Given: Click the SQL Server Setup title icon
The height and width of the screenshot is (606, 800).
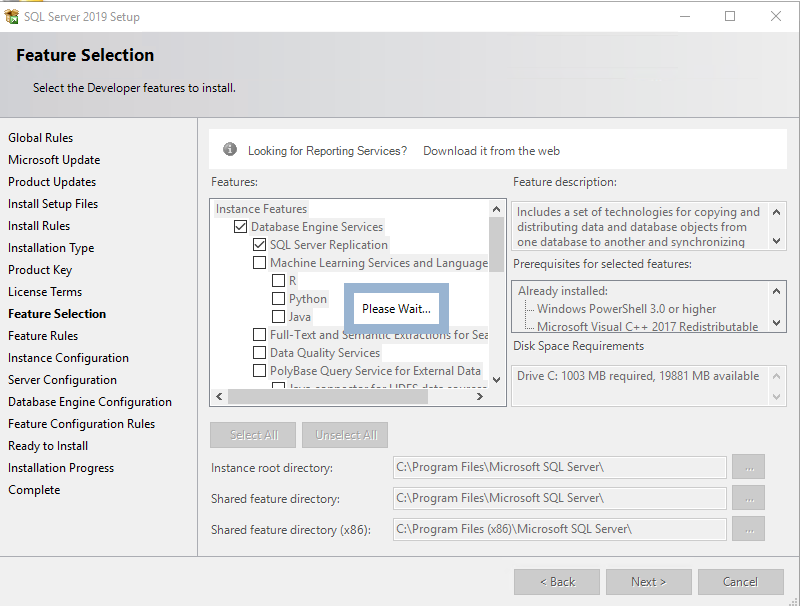Looking at the screenshot, I should coord(12,17).
